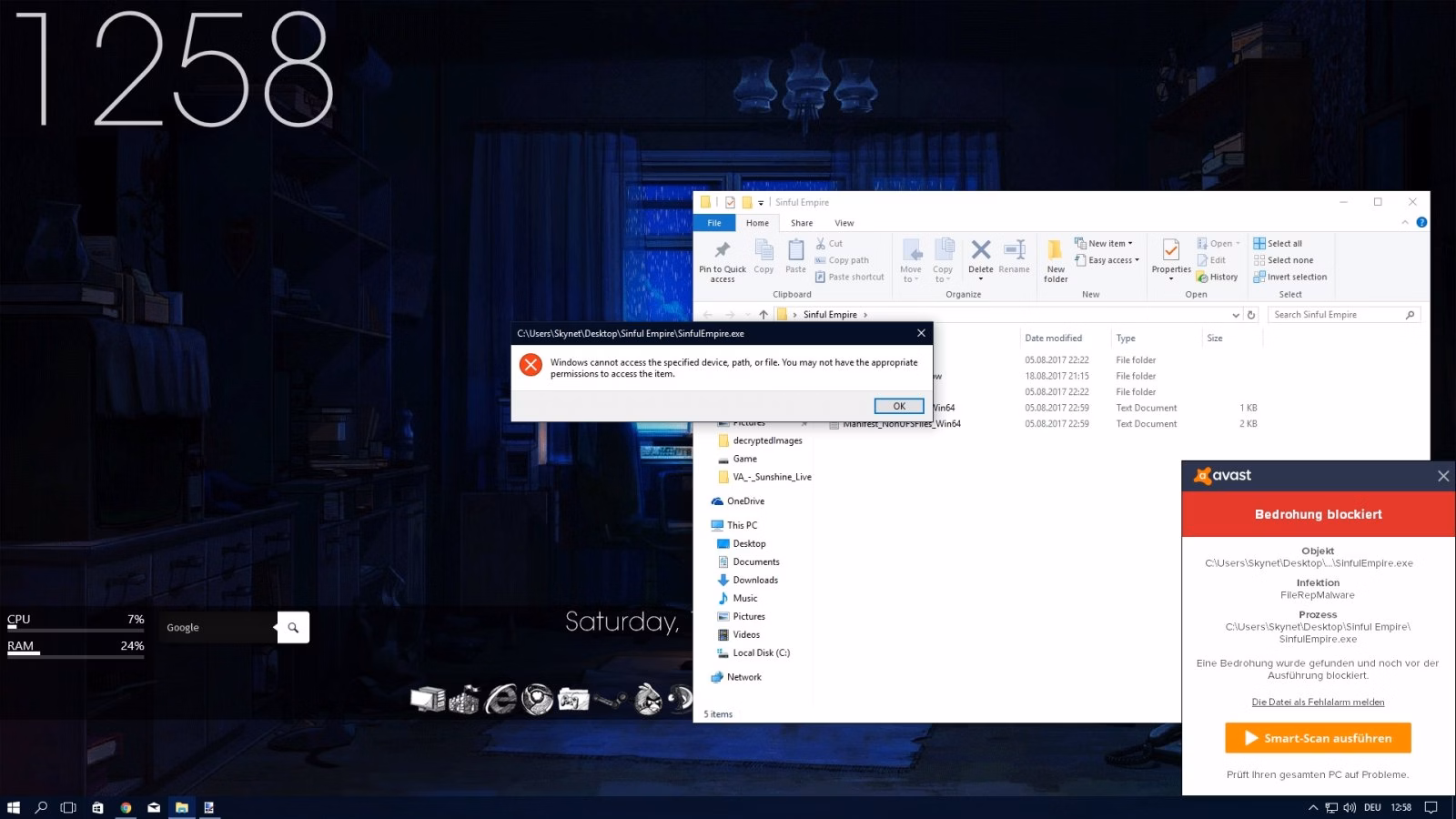Click the Delete icon in ribbon
This screenshot has width=1456, height=819.
coord(981,258)
